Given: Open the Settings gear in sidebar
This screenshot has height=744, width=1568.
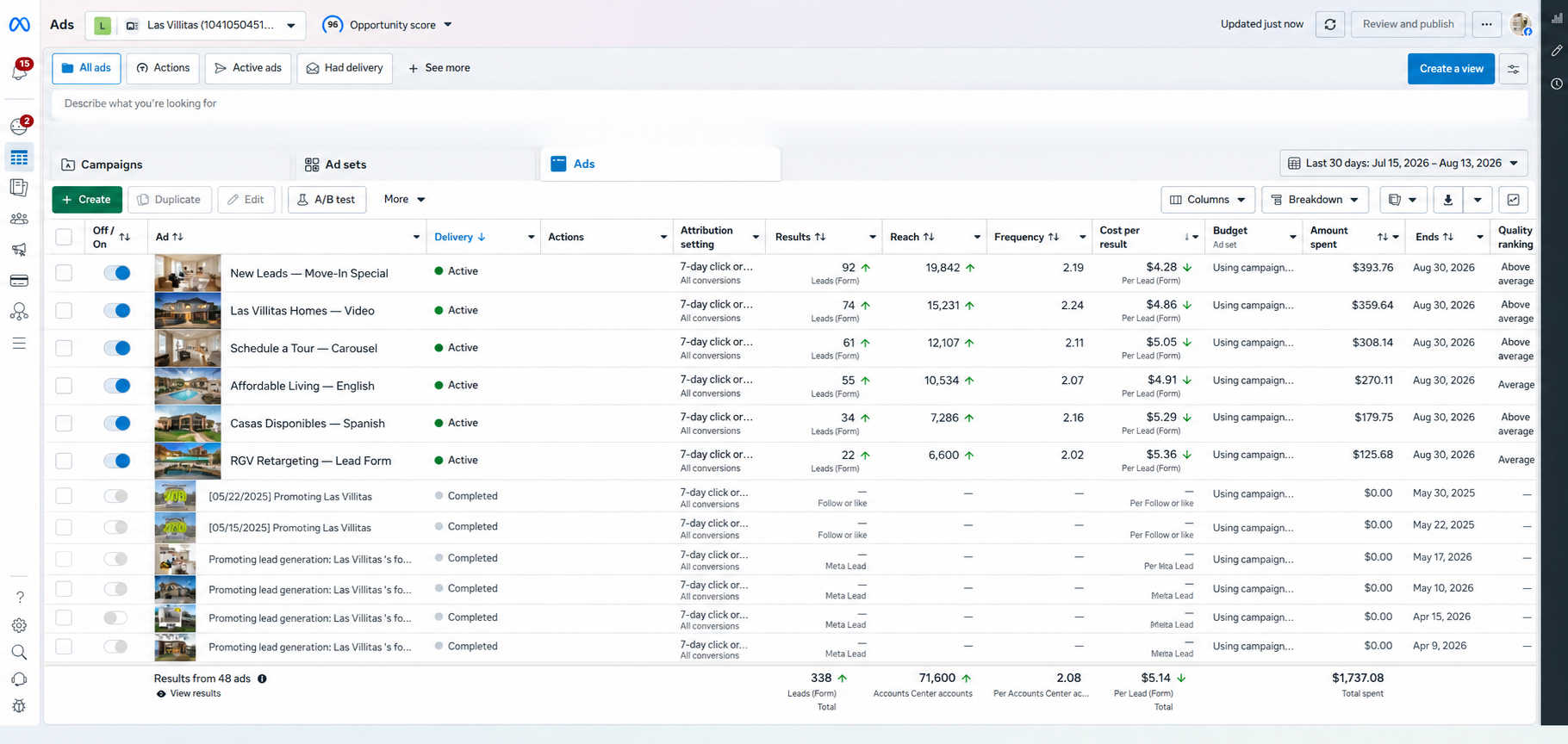Looking at the screenshot, I should (x=19, y=625).
